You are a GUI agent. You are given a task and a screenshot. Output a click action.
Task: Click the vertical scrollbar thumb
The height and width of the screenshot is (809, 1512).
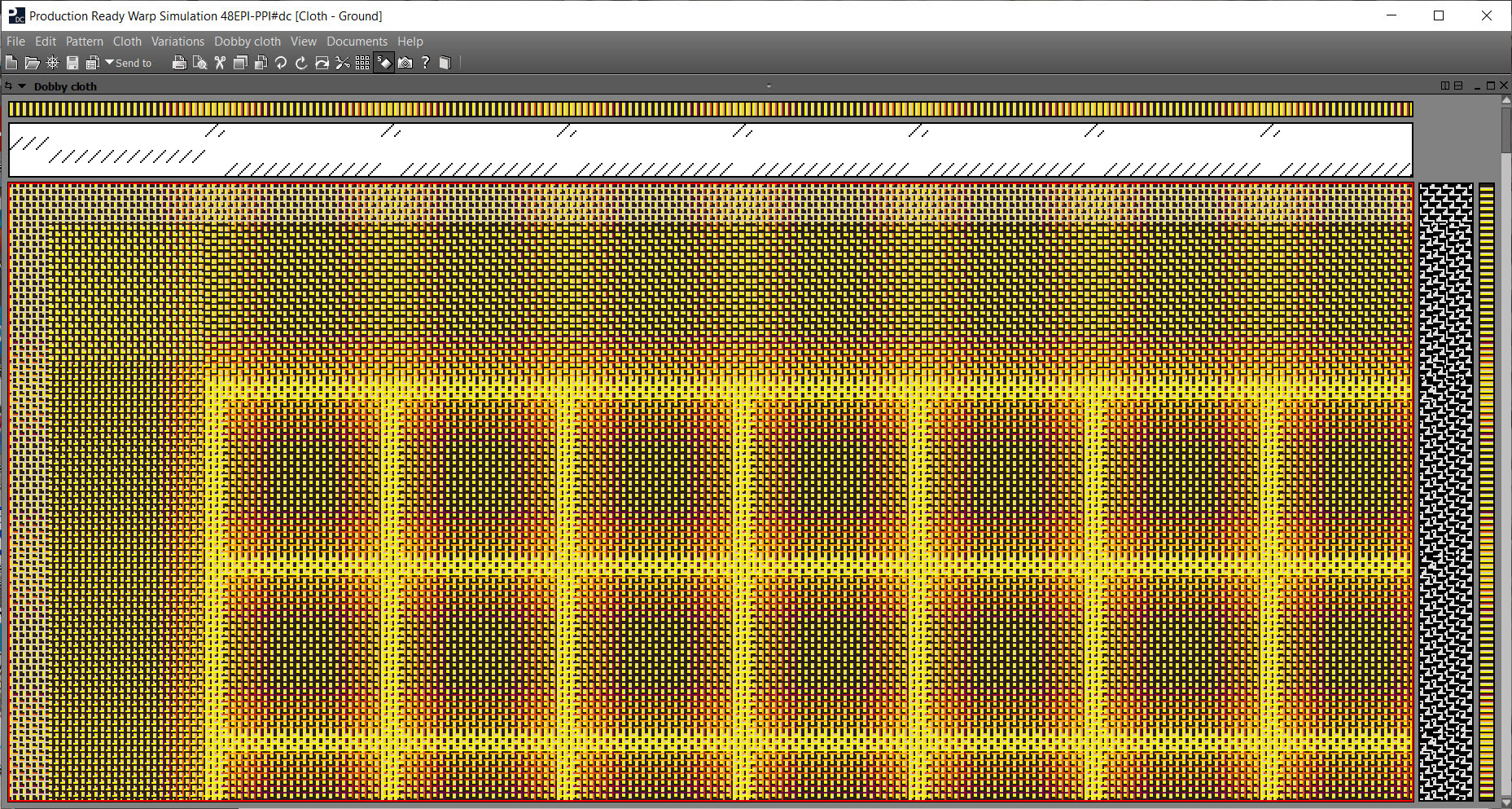click(x=1505, y=130)
